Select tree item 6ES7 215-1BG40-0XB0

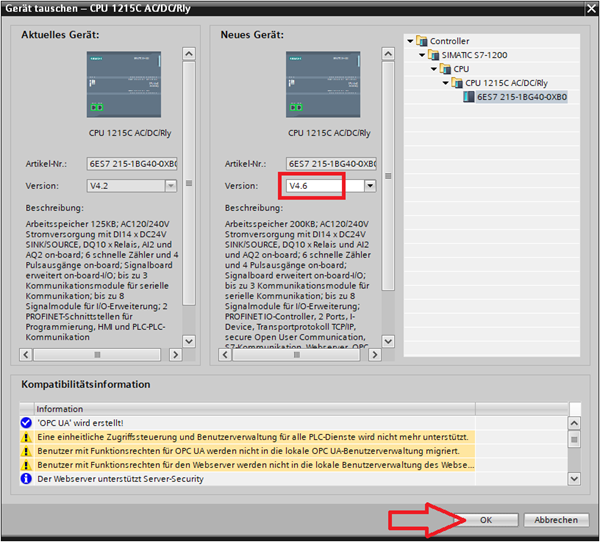[522, 97]
